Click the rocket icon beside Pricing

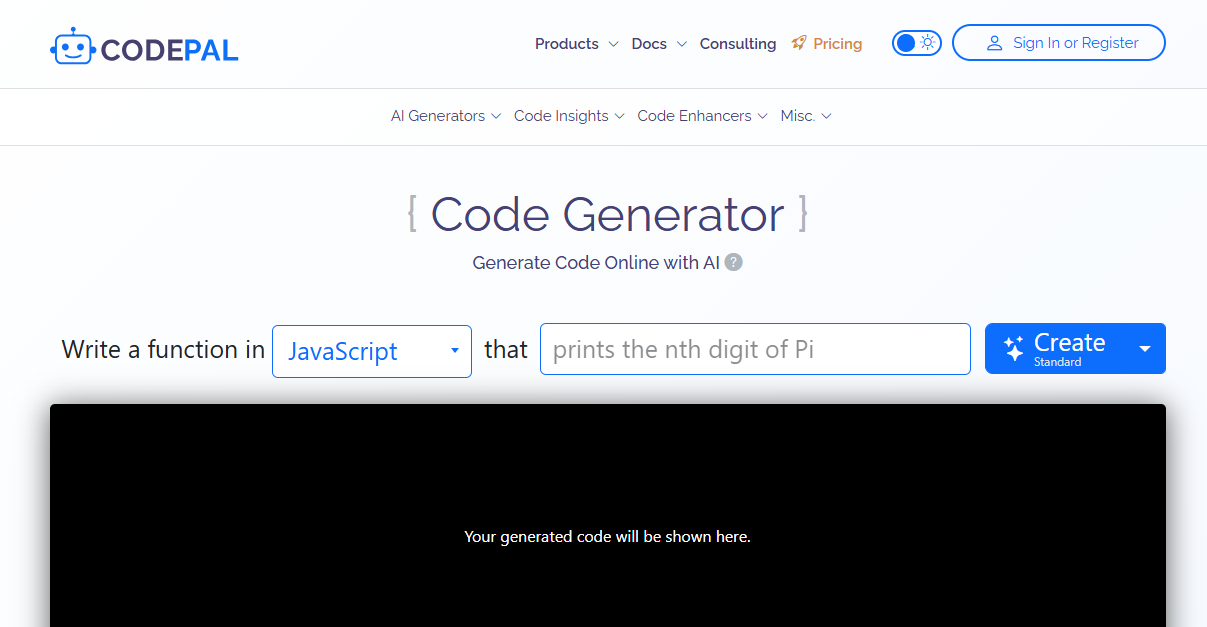click(798, 43)
